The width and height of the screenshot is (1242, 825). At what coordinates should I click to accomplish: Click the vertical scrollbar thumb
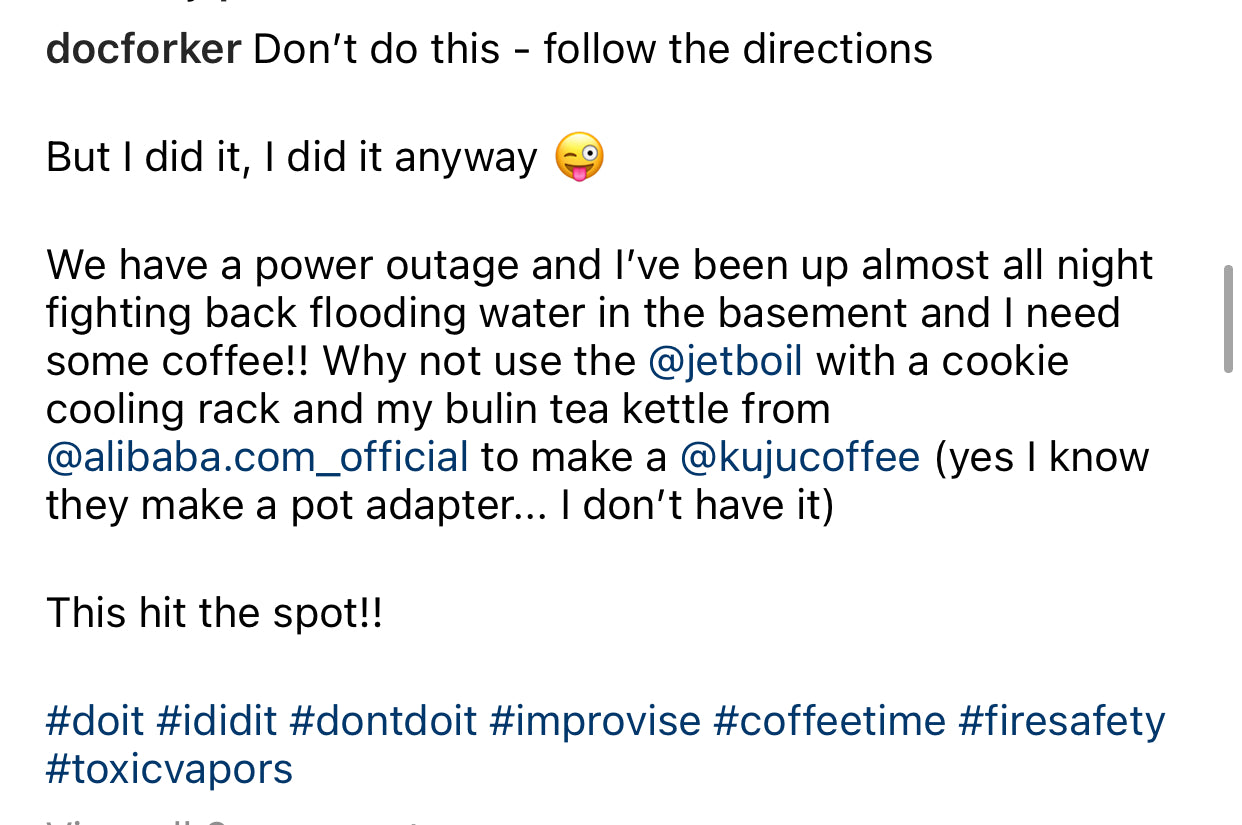[x=1228, y=319]
